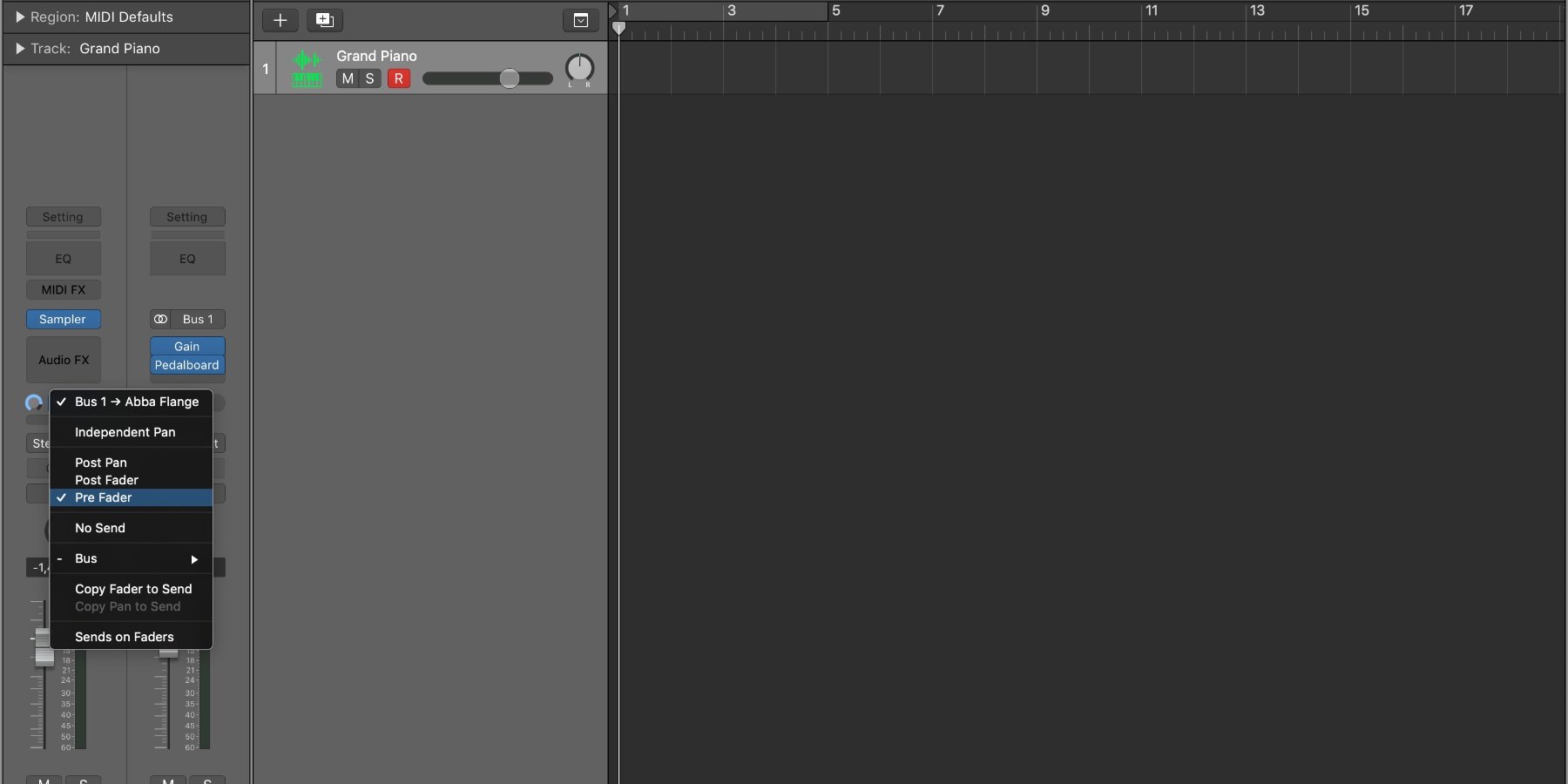Toggle record enable on Grand Piano track
Image resolution: width=1568 pixels, height=784 pixels.
pos(398,78)
